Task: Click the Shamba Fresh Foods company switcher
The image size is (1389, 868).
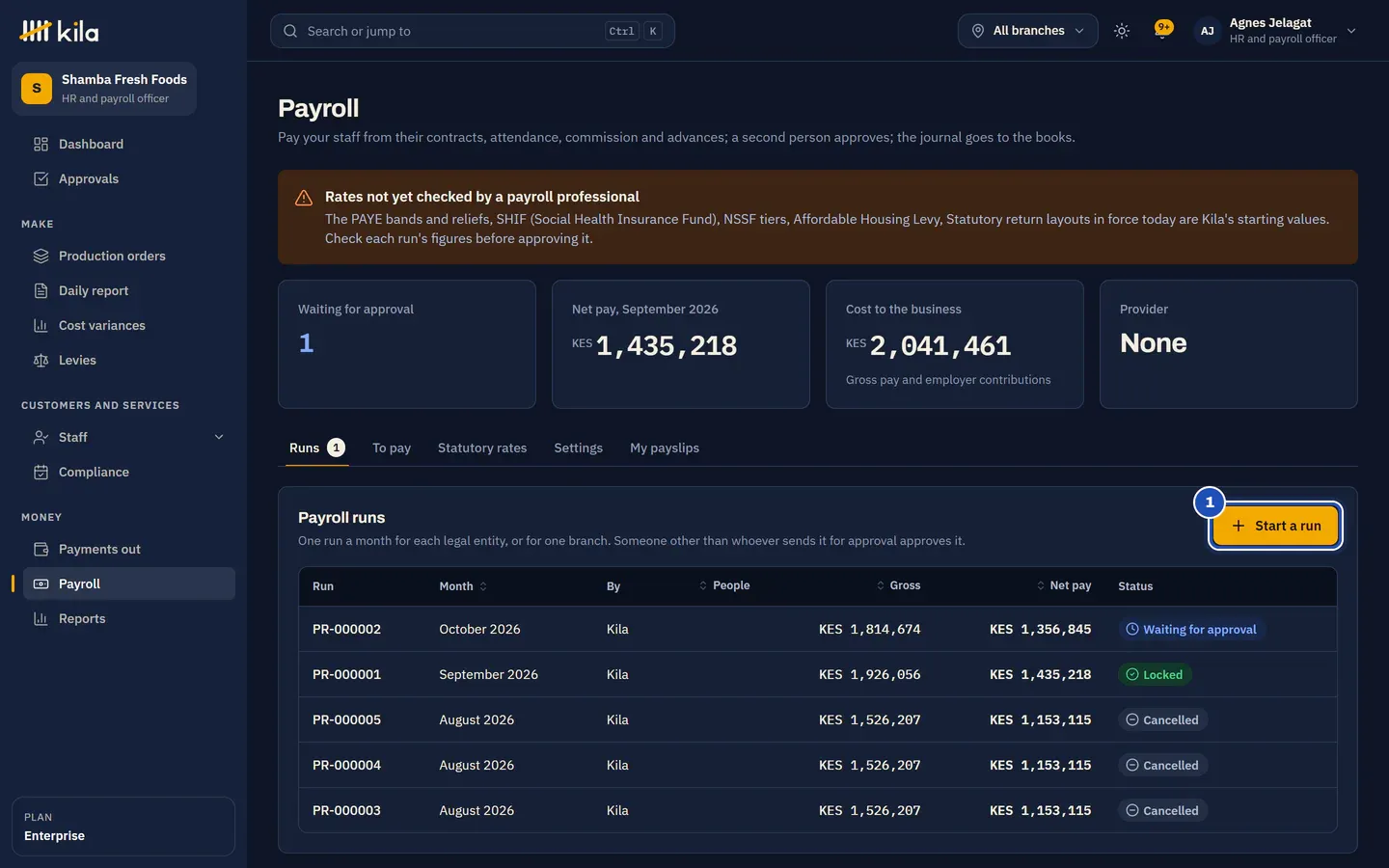Action: 104,89
